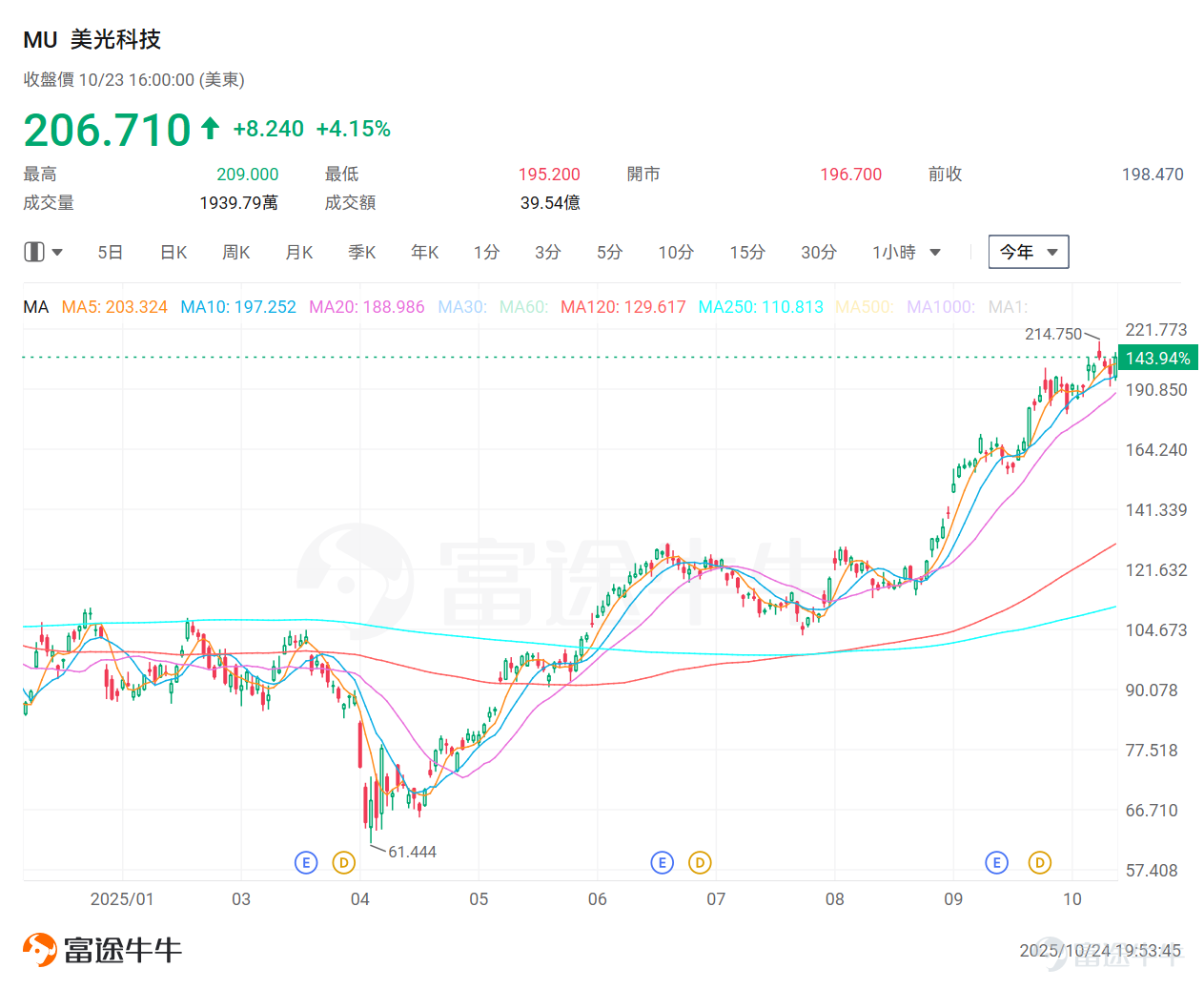
Task: Click the earnings E marker near July
Action: coord(662,863)
